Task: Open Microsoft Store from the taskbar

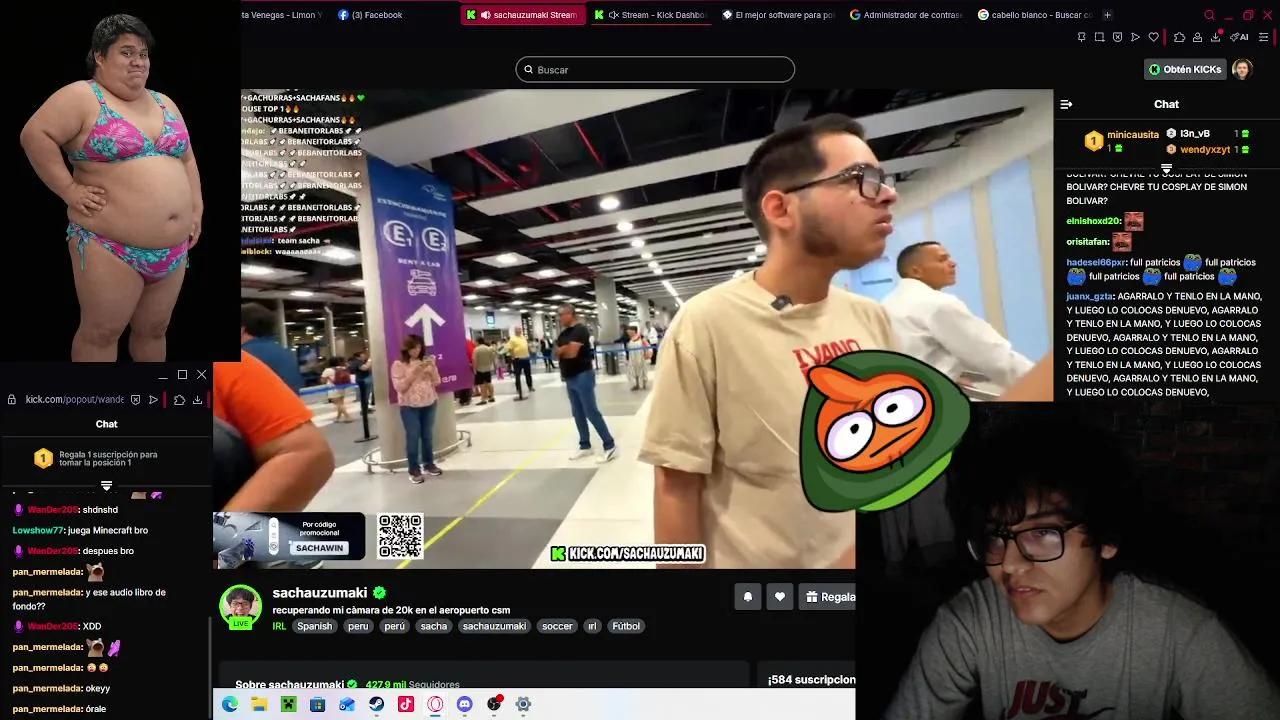Action: [318, 704]
